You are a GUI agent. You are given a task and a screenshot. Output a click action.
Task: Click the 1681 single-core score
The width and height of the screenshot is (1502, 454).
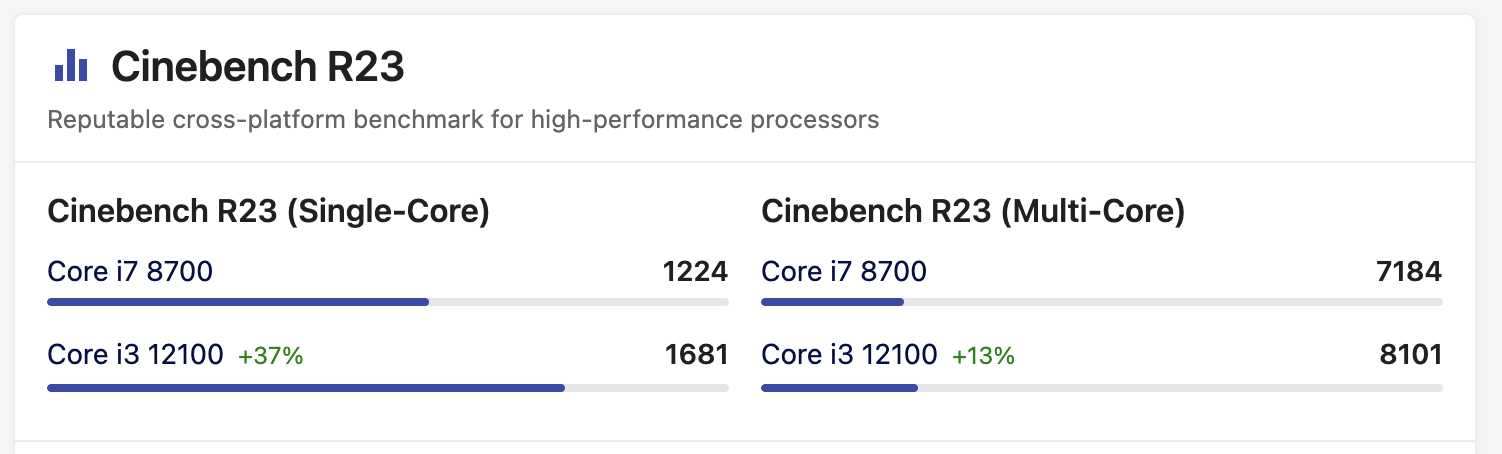(x=696, y=354)
